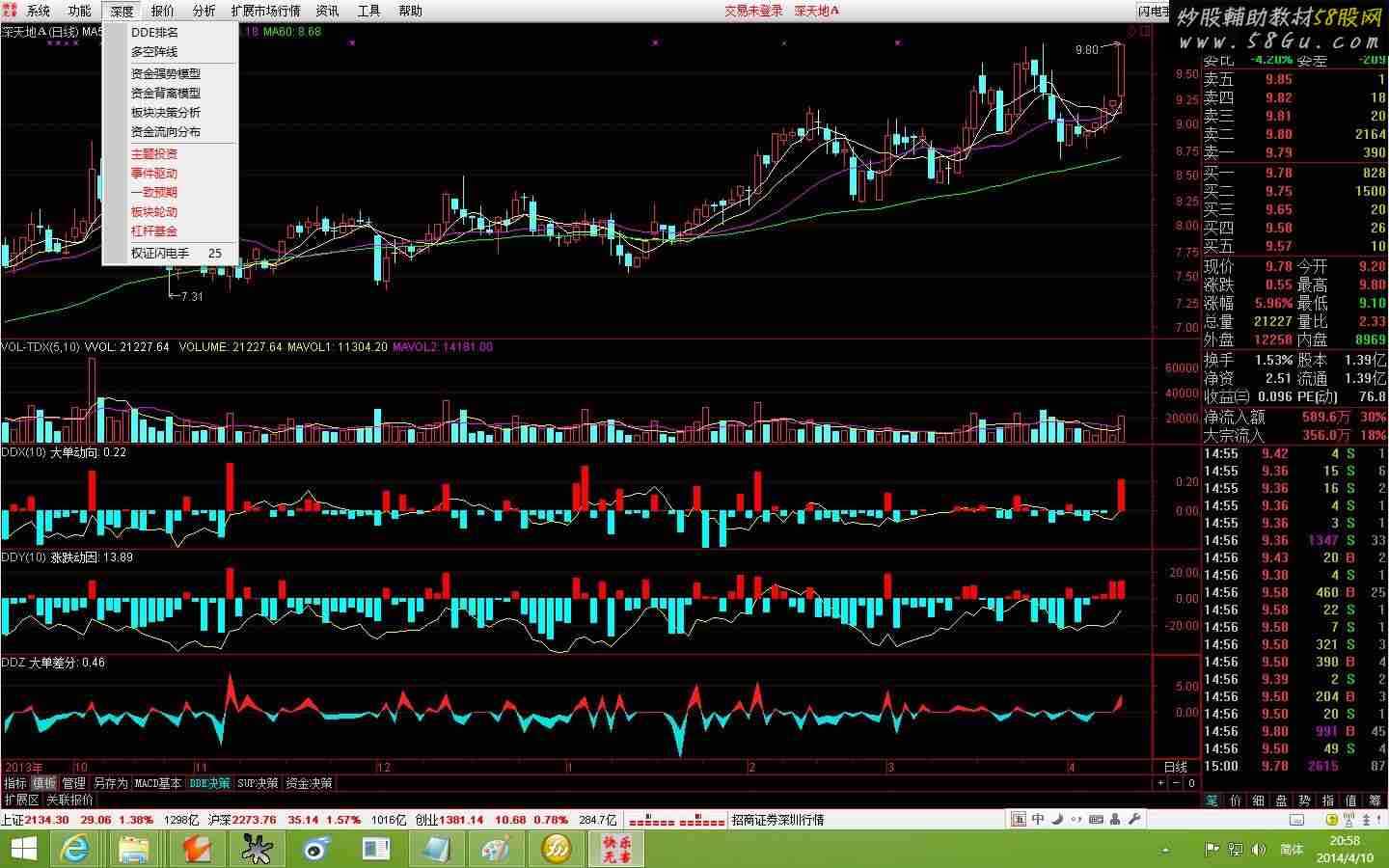Click the 0 reset button under 日线
Image resolution: width=1389 pixels, height=868 pixels.
[1191, 783]
